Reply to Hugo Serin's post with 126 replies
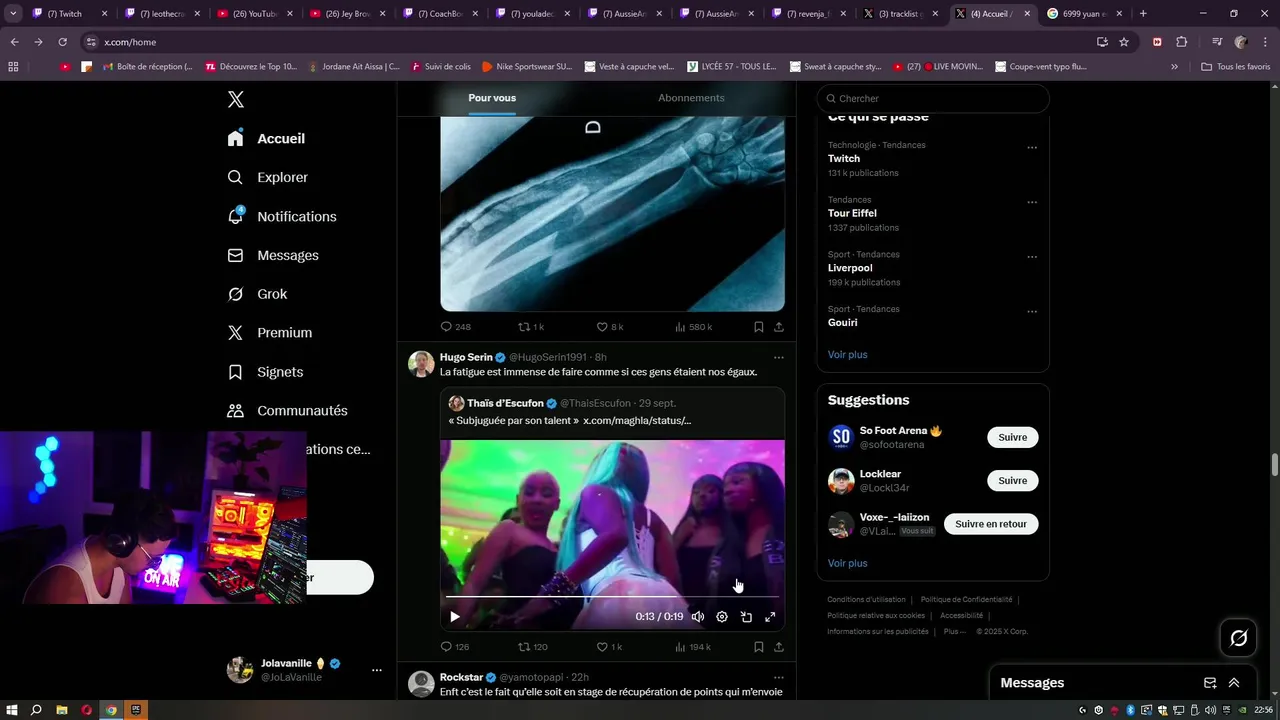This screenshot has width=1280, height=720. (x=455, y=647)
